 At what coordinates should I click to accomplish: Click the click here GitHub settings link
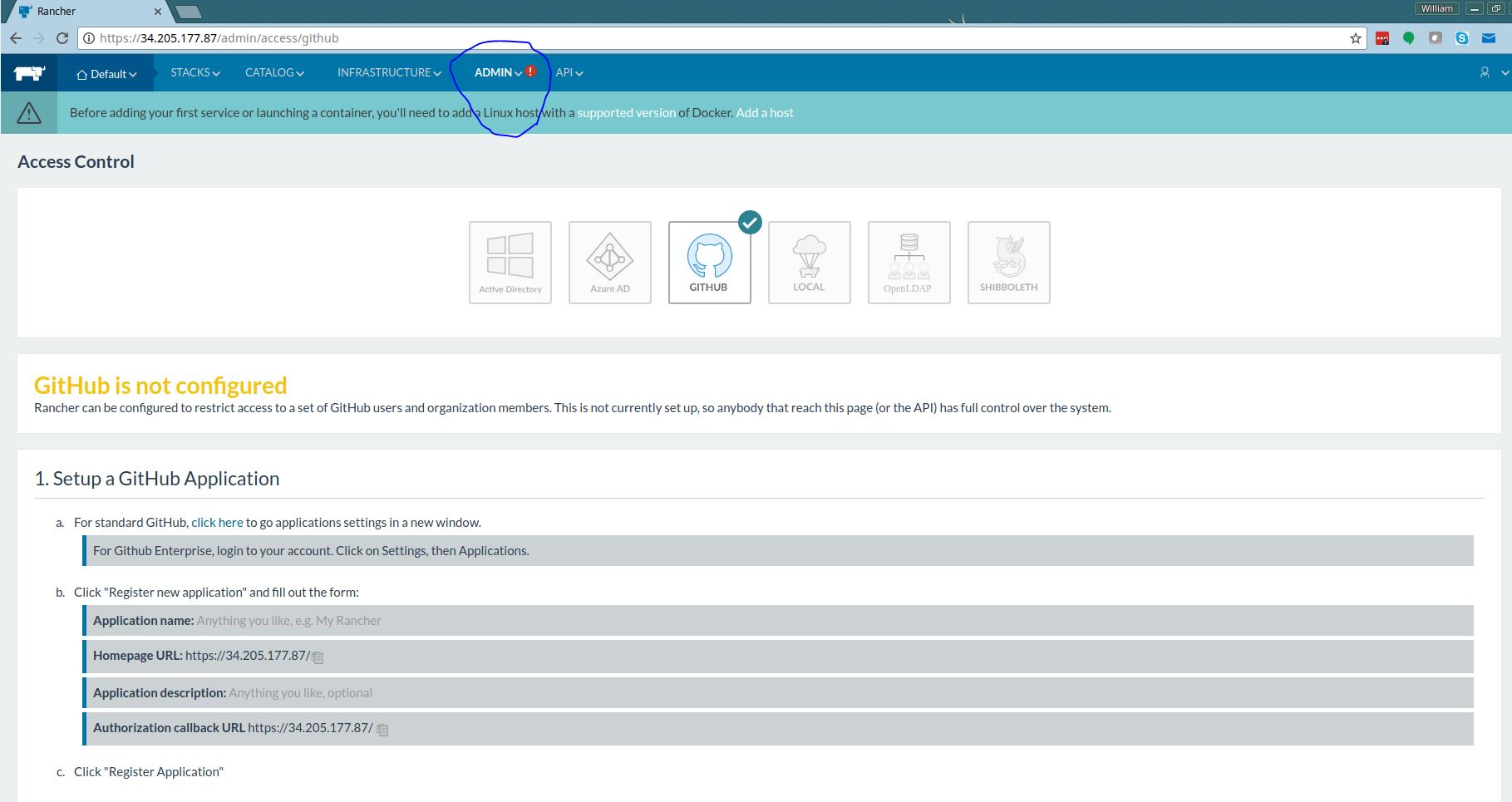click(217, 522)
